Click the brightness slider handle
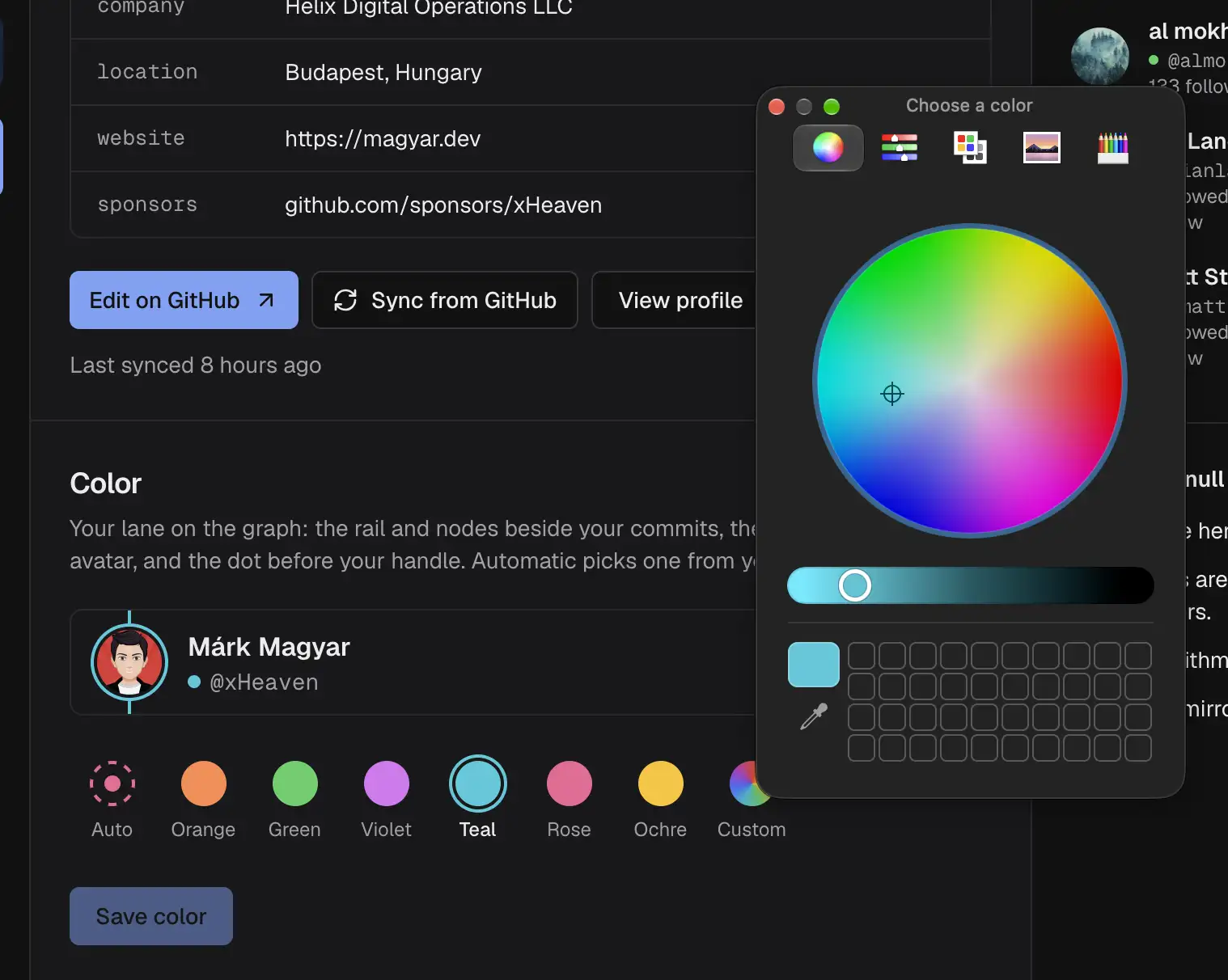 [x=854, y=585]
